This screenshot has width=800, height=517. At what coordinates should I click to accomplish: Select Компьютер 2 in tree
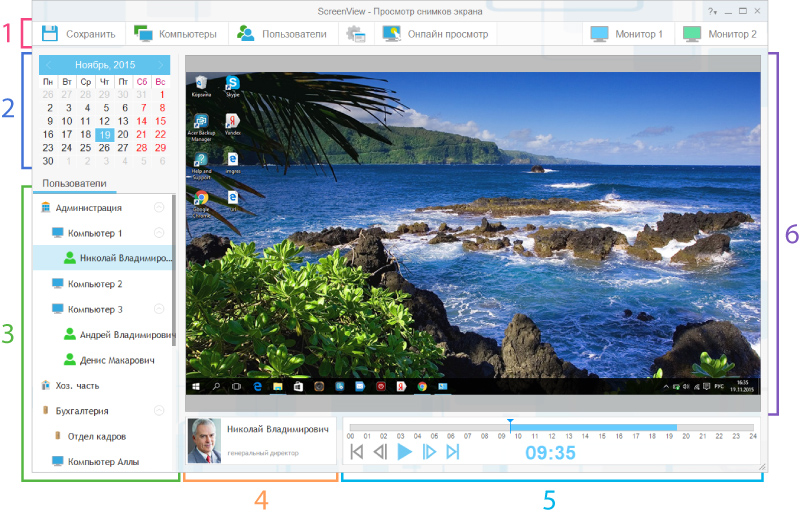click(95, 284)
